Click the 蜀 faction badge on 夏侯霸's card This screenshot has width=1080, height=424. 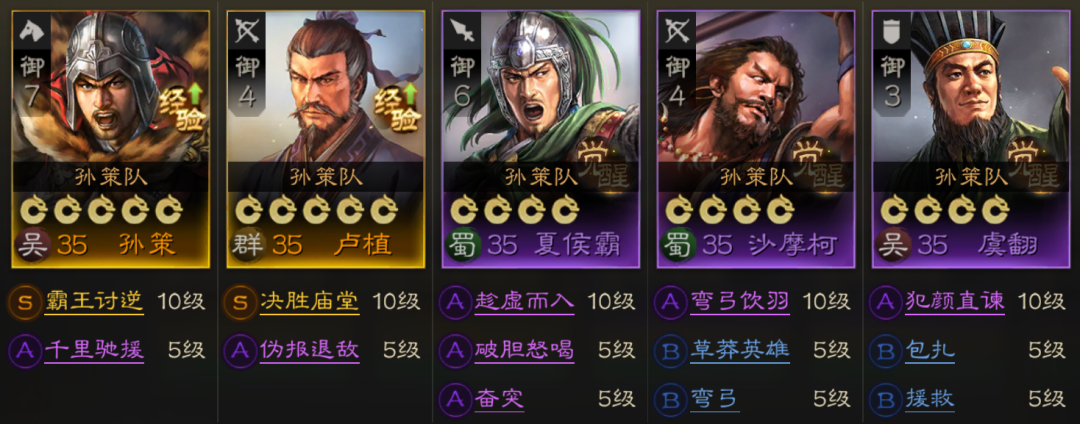click(461, 244)
